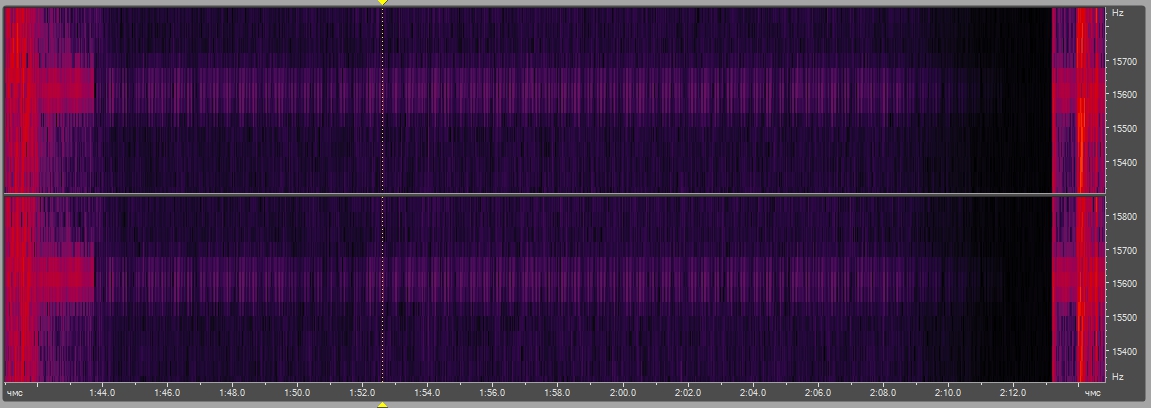This screenshot has width=1151, height=408.
Task: Click 15700 on the upper channel frequency ruler
Action: [x=1125, y=61]
